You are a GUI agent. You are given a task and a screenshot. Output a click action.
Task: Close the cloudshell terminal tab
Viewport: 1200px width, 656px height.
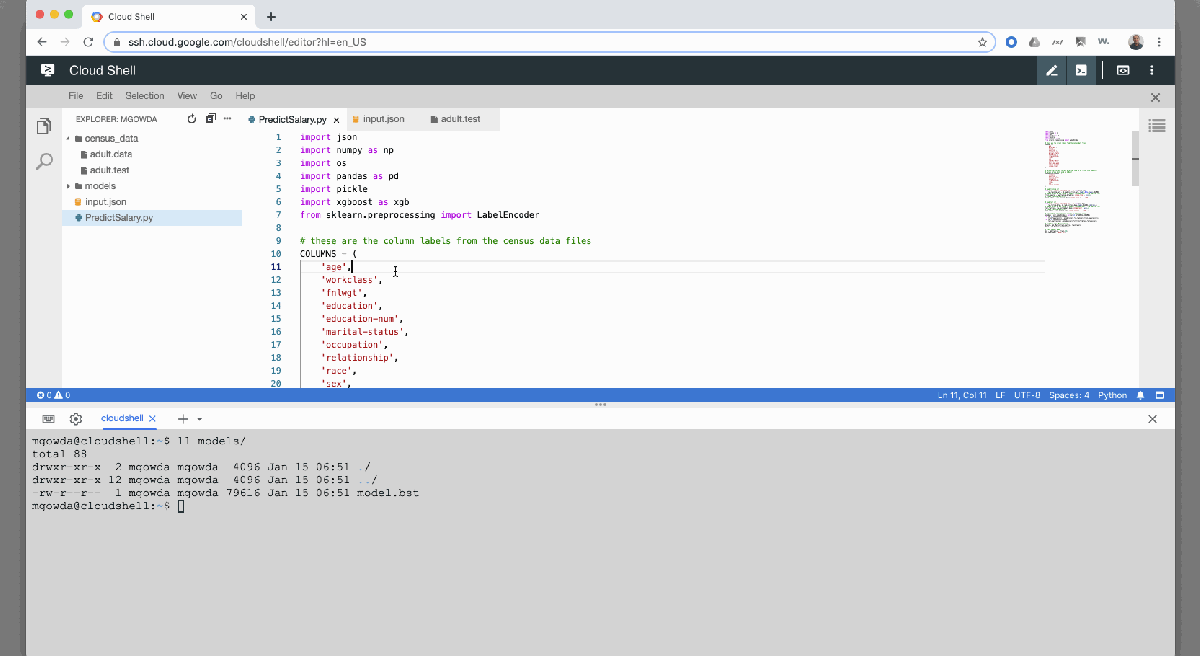pos(152,419)
